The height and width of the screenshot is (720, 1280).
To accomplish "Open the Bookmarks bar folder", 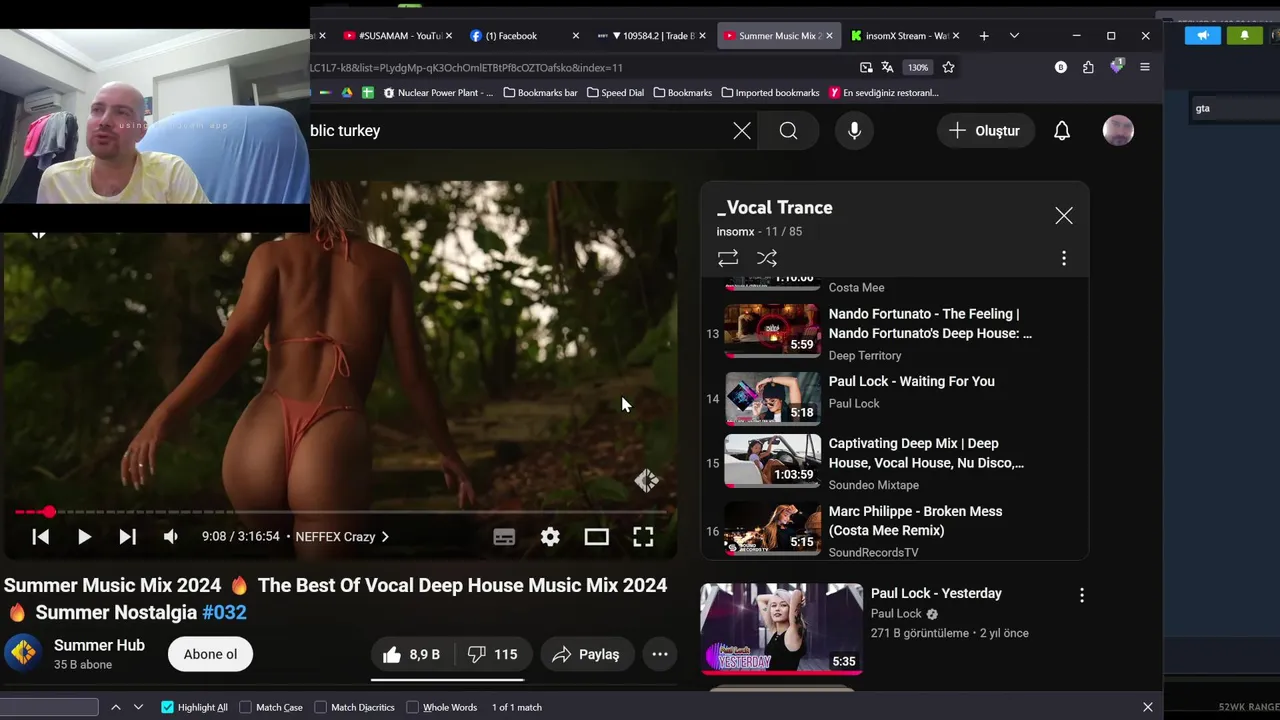I will (540, 93).
